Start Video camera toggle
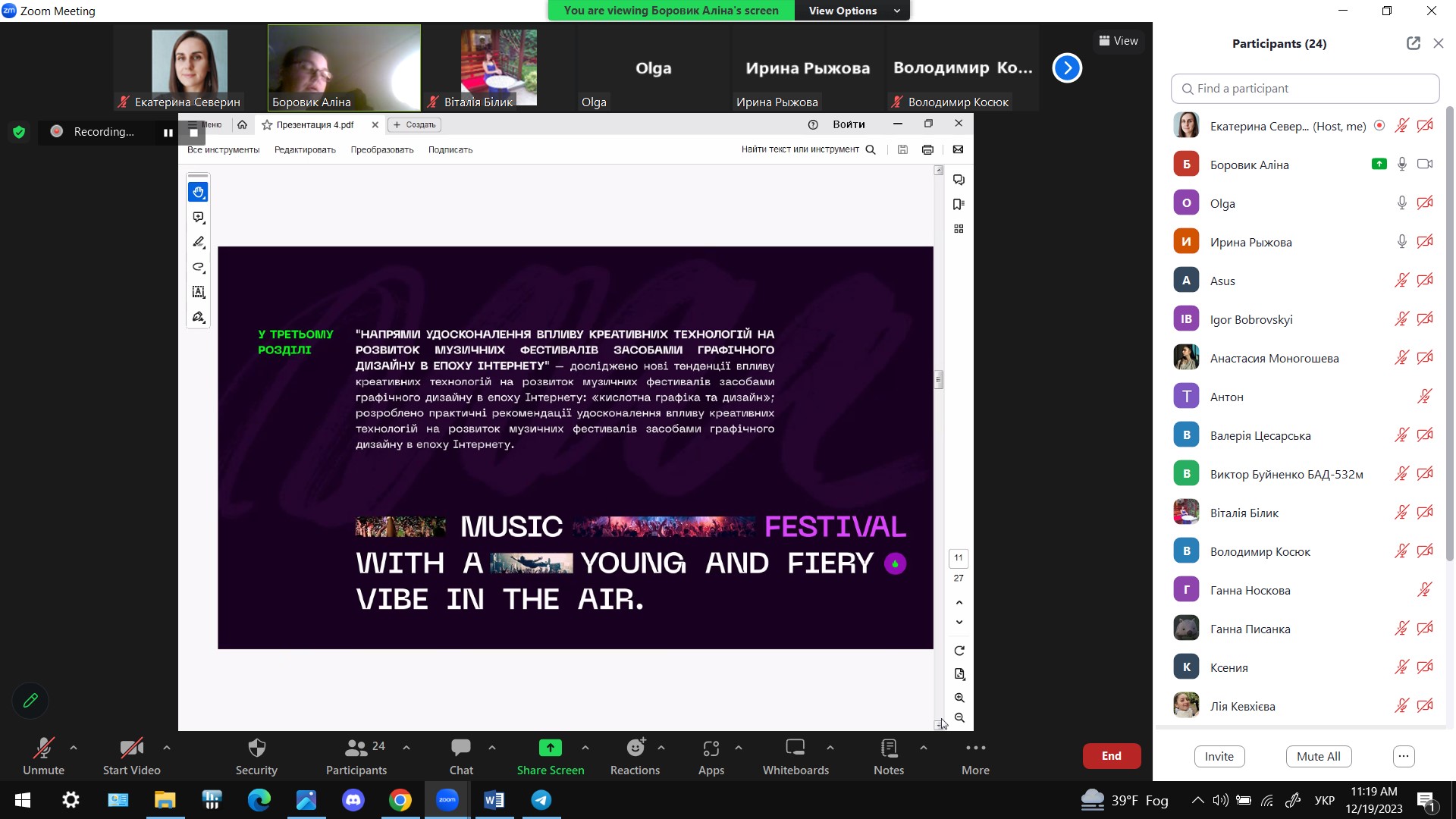 coord(131,748)
